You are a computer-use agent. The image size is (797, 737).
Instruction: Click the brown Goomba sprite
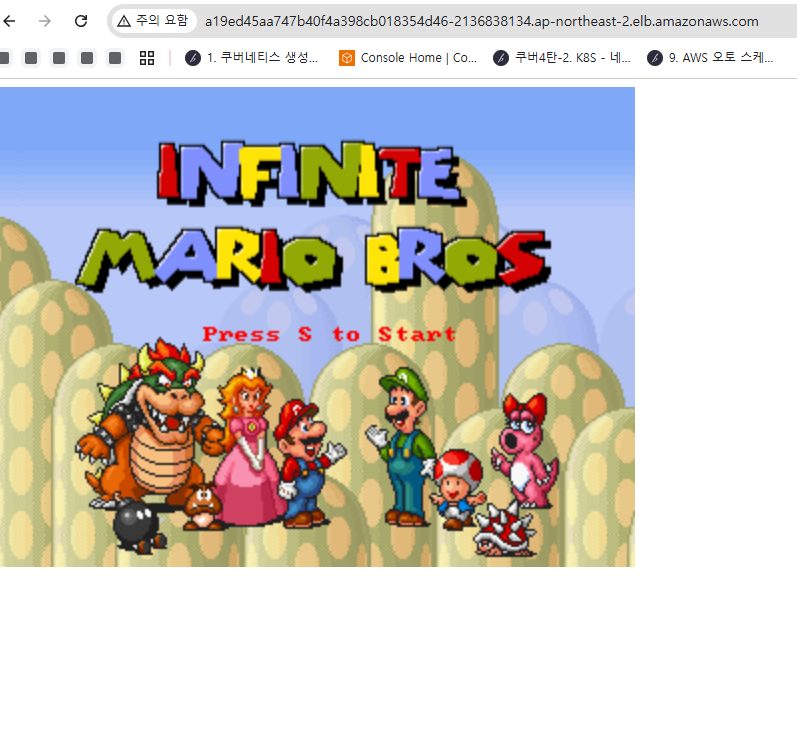pyautogui.click(x=203, y=506)
